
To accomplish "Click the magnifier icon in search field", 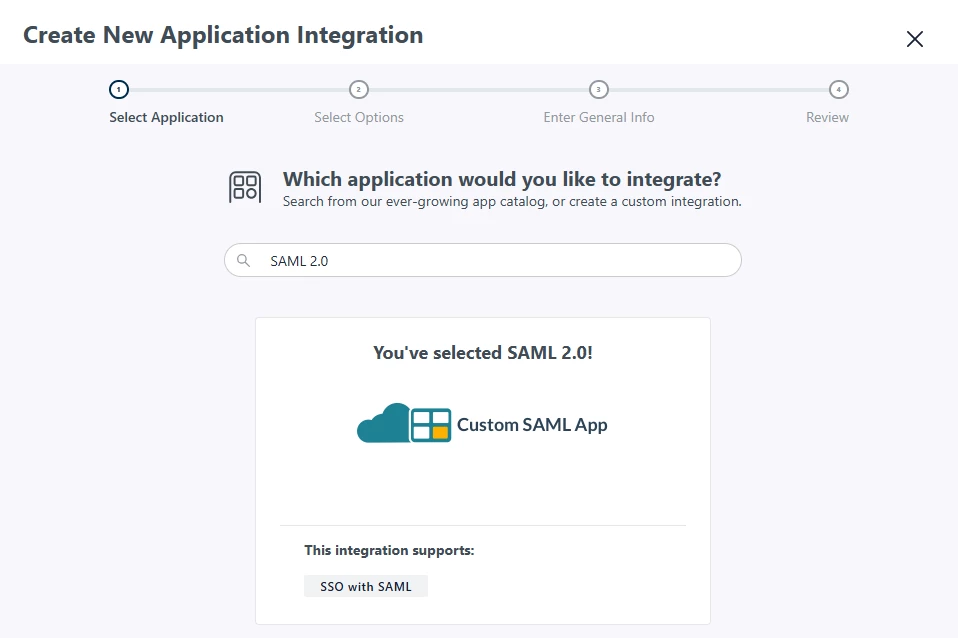I will [x=243, y=260].
